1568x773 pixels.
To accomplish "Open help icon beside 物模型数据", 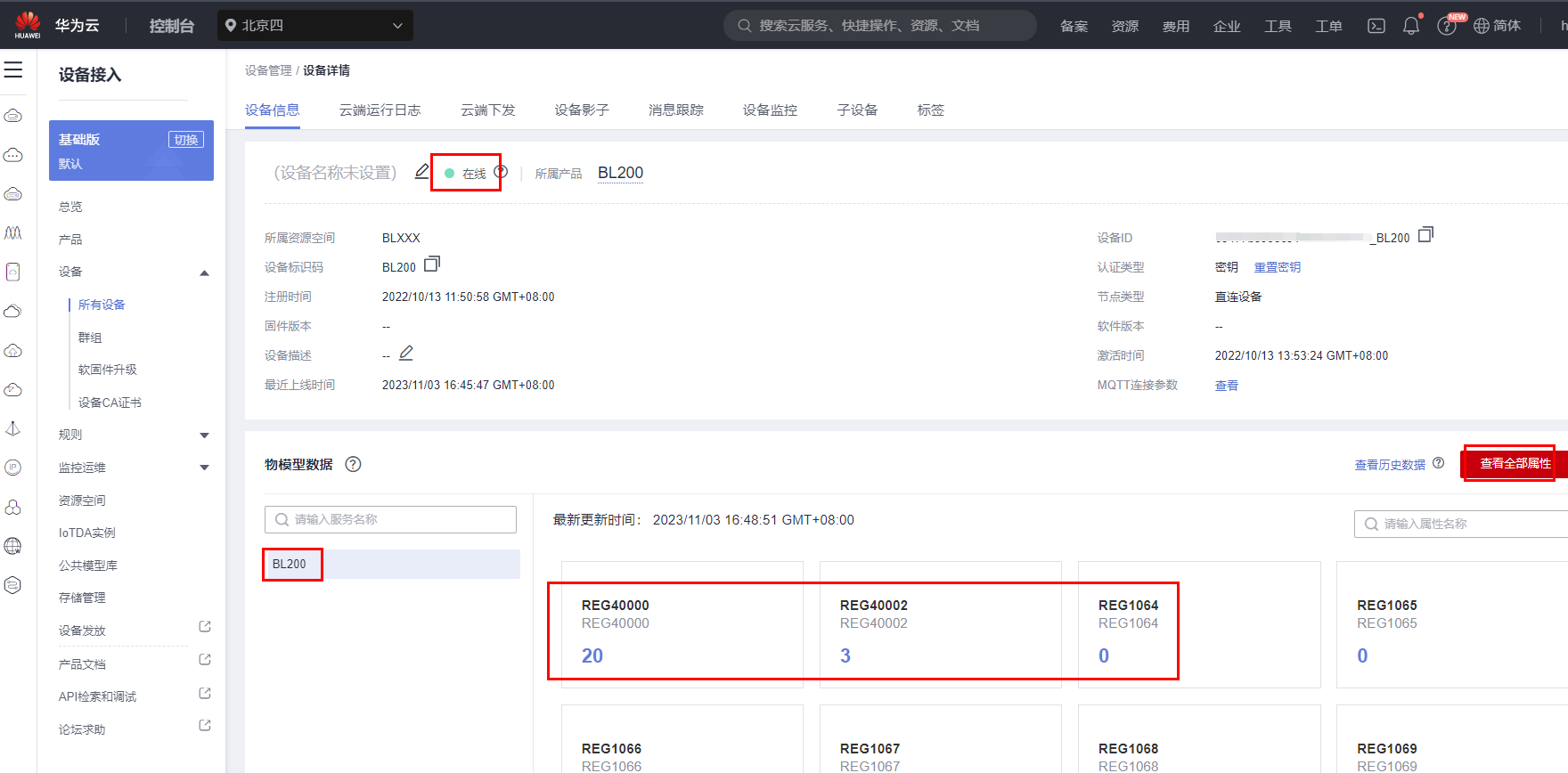I will tap(354, 464).
